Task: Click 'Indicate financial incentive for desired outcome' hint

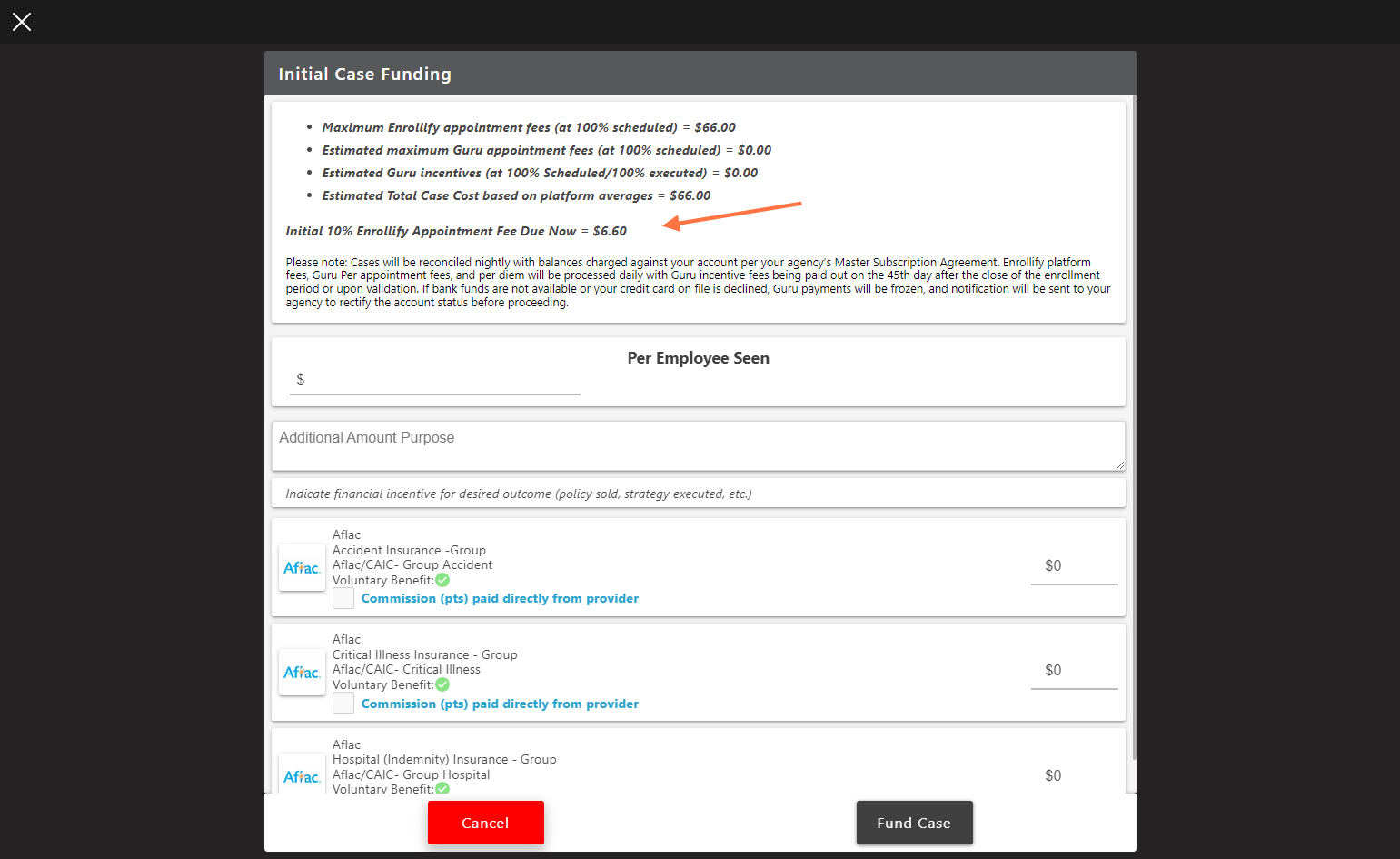Action: click(519, 494)
